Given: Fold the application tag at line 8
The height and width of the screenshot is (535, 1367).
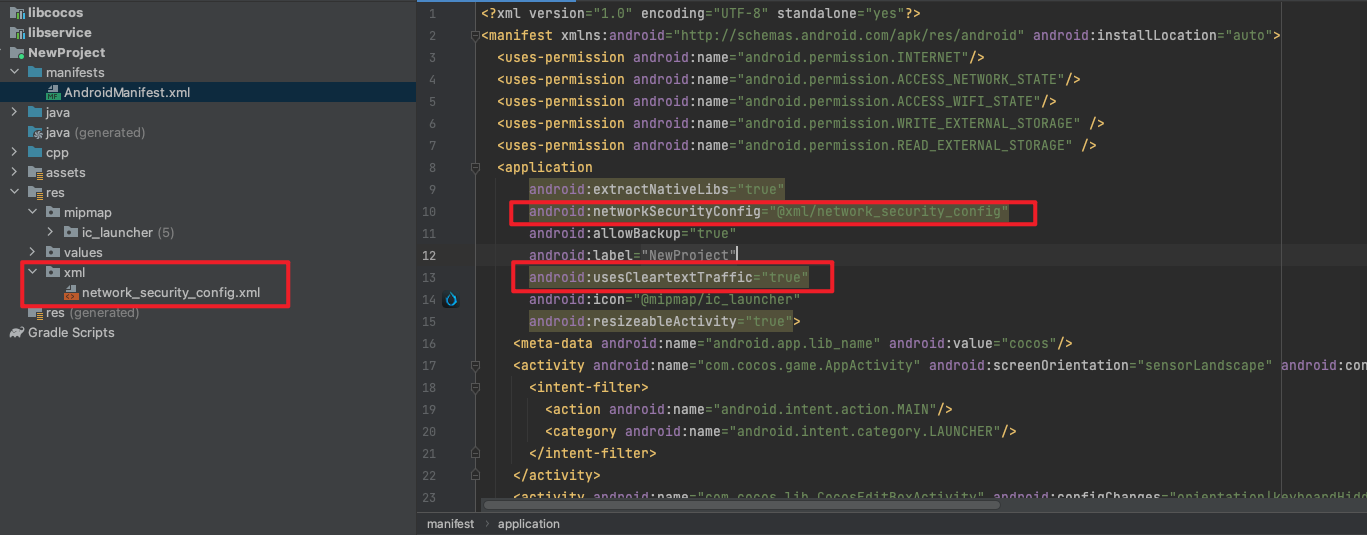Looking at the screenshot, I should tap(474, 168).
